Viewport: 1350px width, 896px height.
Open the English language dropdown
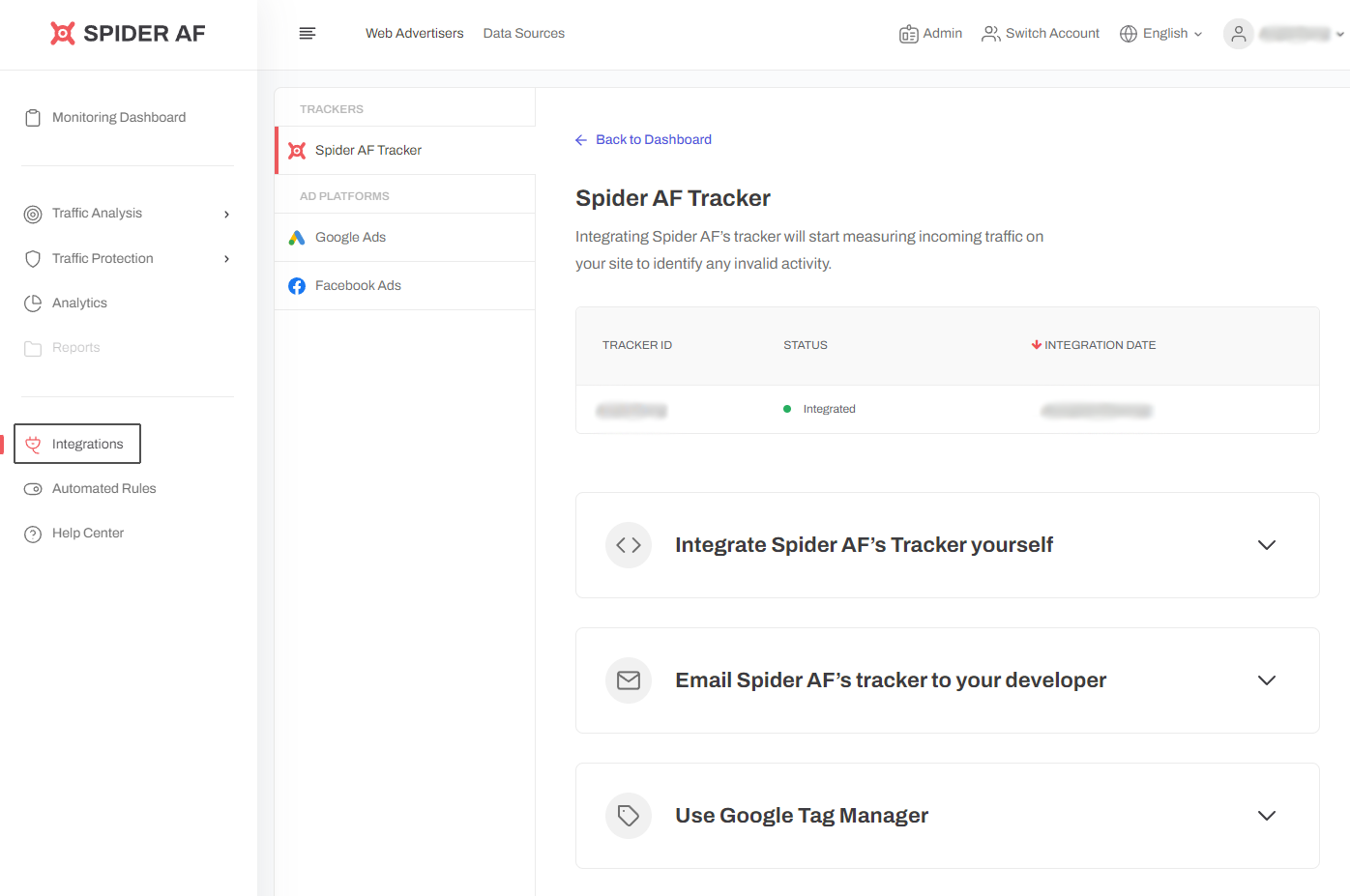1161,34
